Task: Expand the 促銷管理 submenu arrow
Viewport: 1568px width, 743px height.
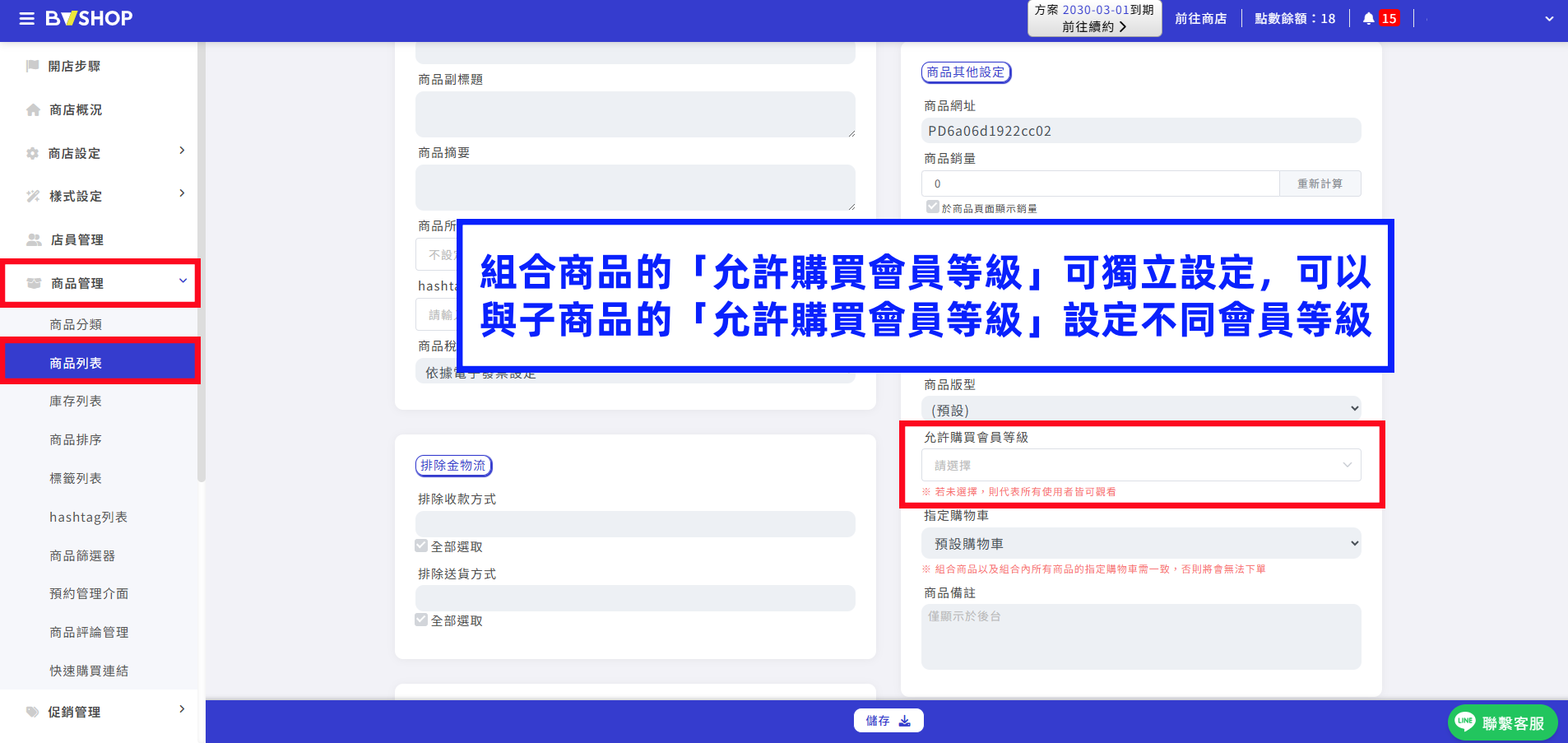Action: (x=182, y=709)
